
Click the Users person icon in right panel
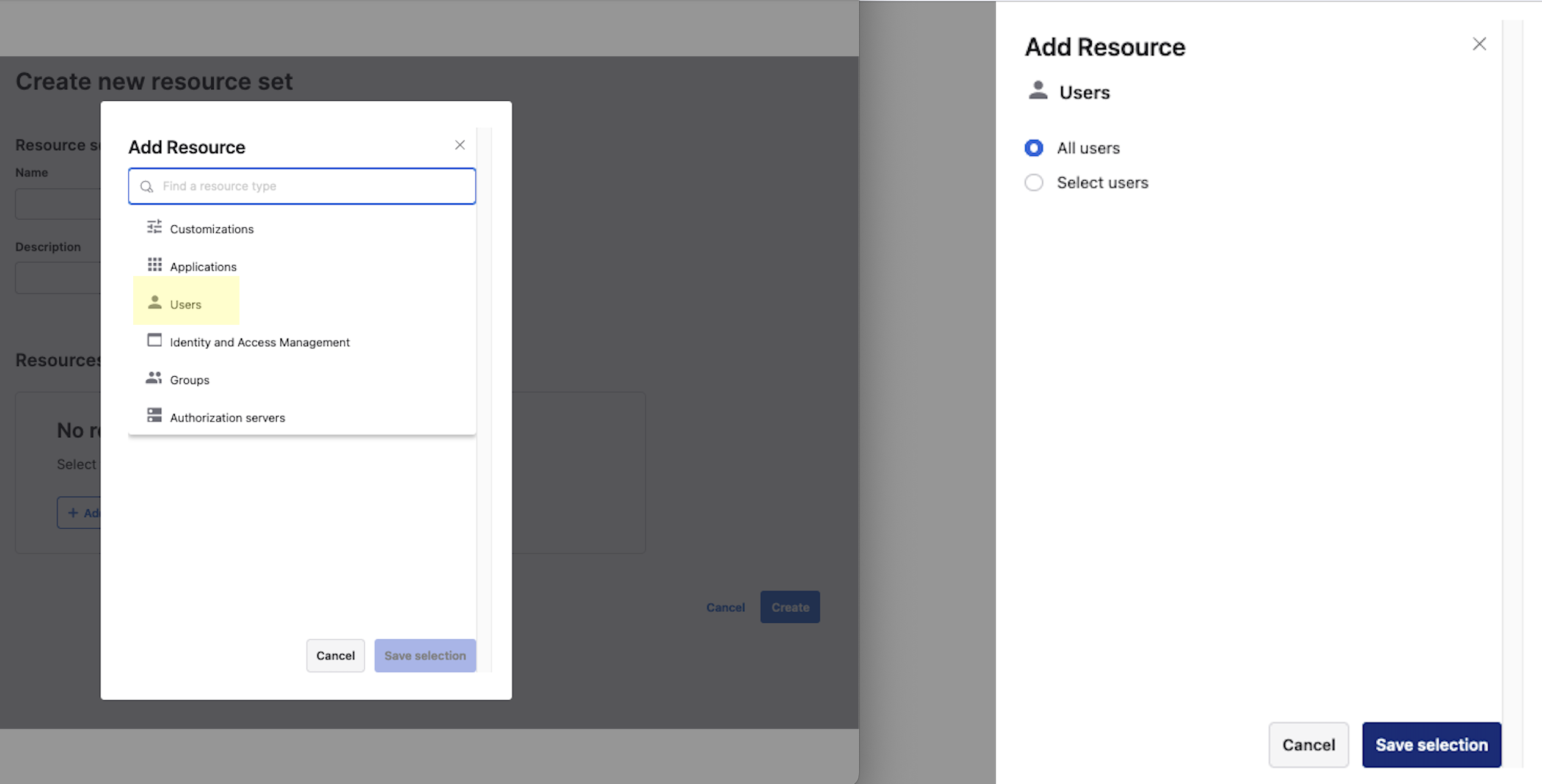[x=1037, y=90]
